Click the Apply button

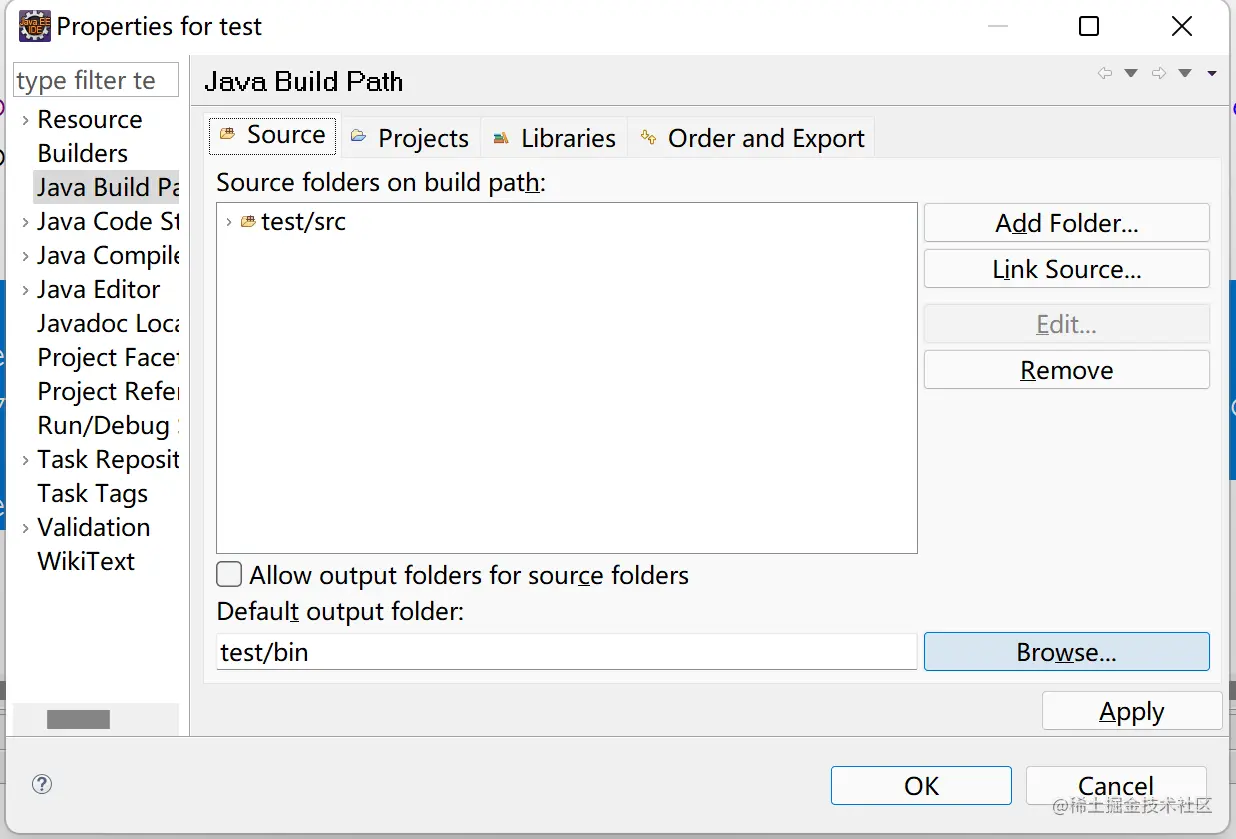1132,711
